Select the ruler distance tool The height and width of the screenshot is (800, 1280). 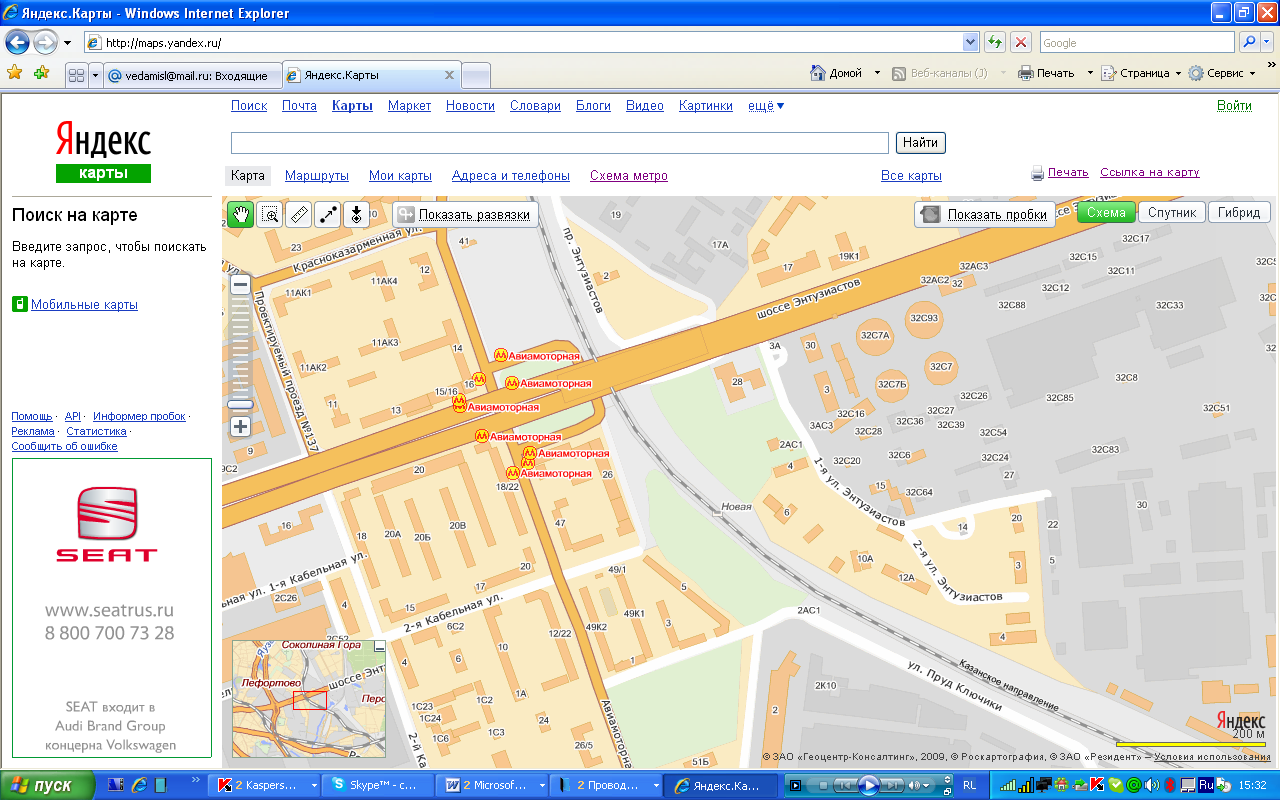pyautogui.click(x=298, y=214)
